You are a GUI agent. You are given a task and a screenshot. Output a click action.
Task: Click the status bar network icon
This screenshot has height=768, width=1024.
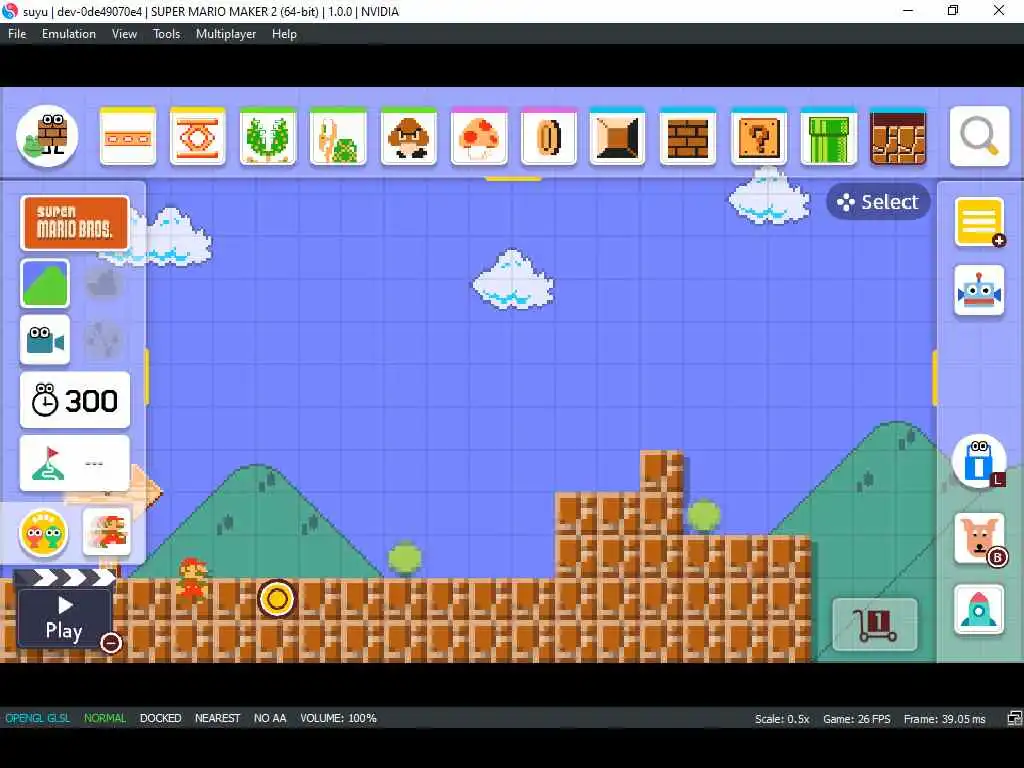1014,718
